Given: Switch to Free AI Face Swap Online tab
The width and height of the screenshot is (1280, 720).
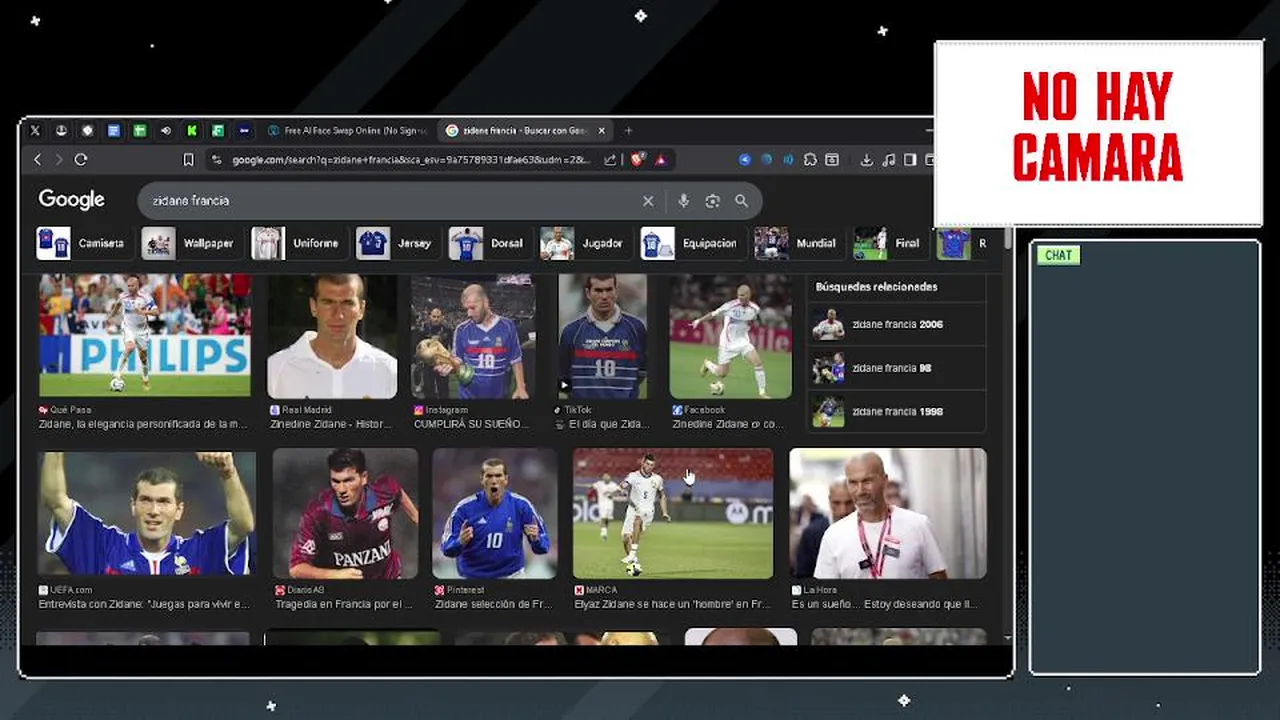Looking at the screenshot, I should 347,130.
